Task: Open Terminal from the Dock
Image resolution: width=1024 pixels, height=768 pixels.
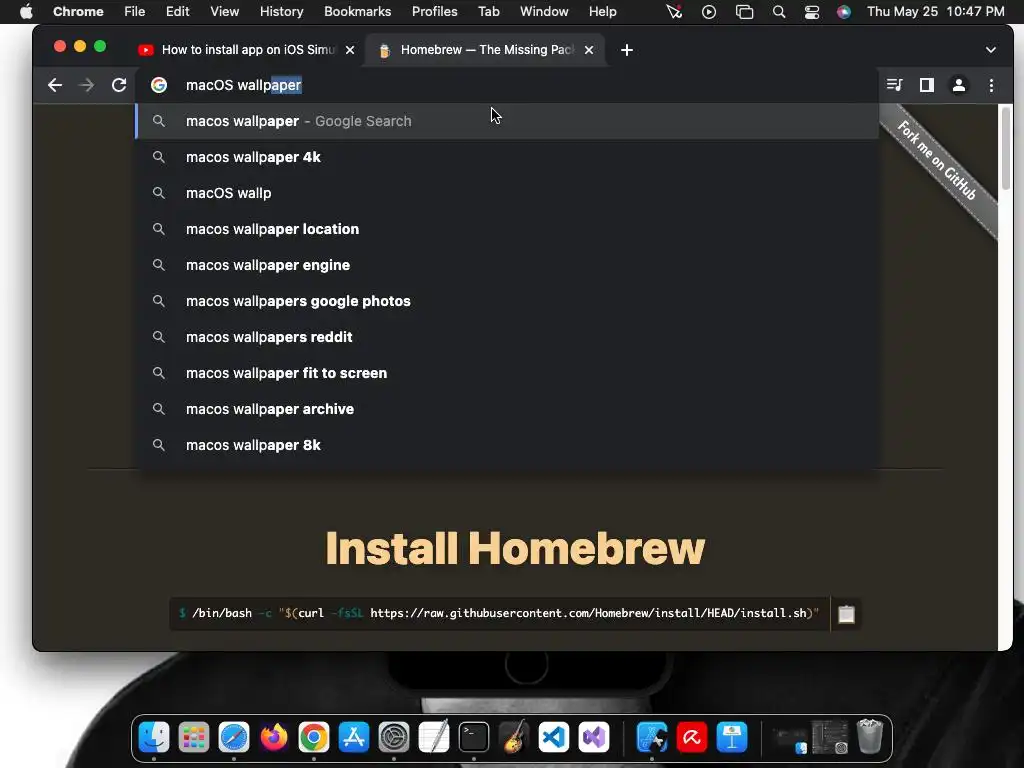Action: pyautogui.click(x=473, y=738)
